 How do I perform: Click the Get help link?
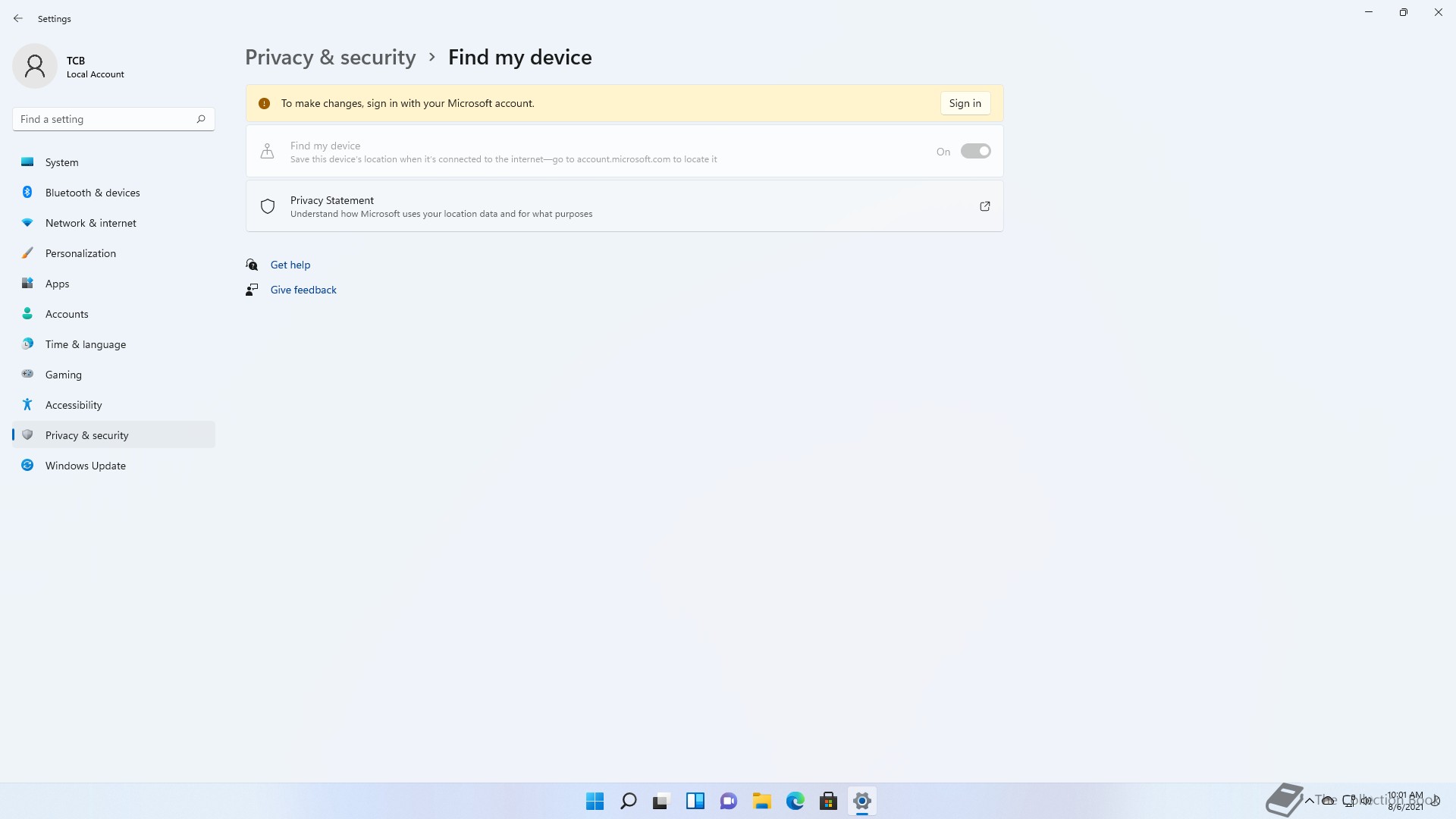point(290,265)
